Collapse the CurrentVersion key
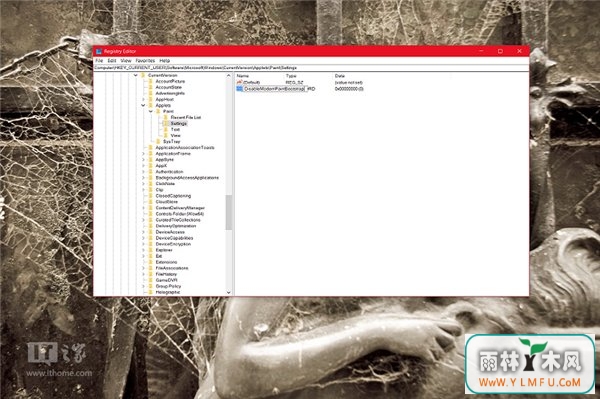This screenshot has width=600, height=399. coord(135,75)
